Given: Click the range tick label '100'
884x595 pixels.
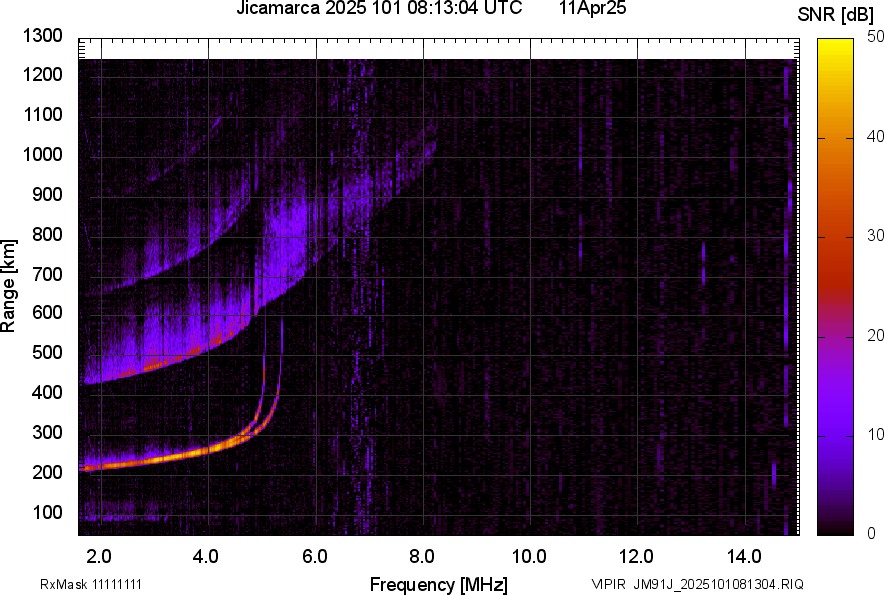Looking at the screenshot, I should click(x=47, y=512).
